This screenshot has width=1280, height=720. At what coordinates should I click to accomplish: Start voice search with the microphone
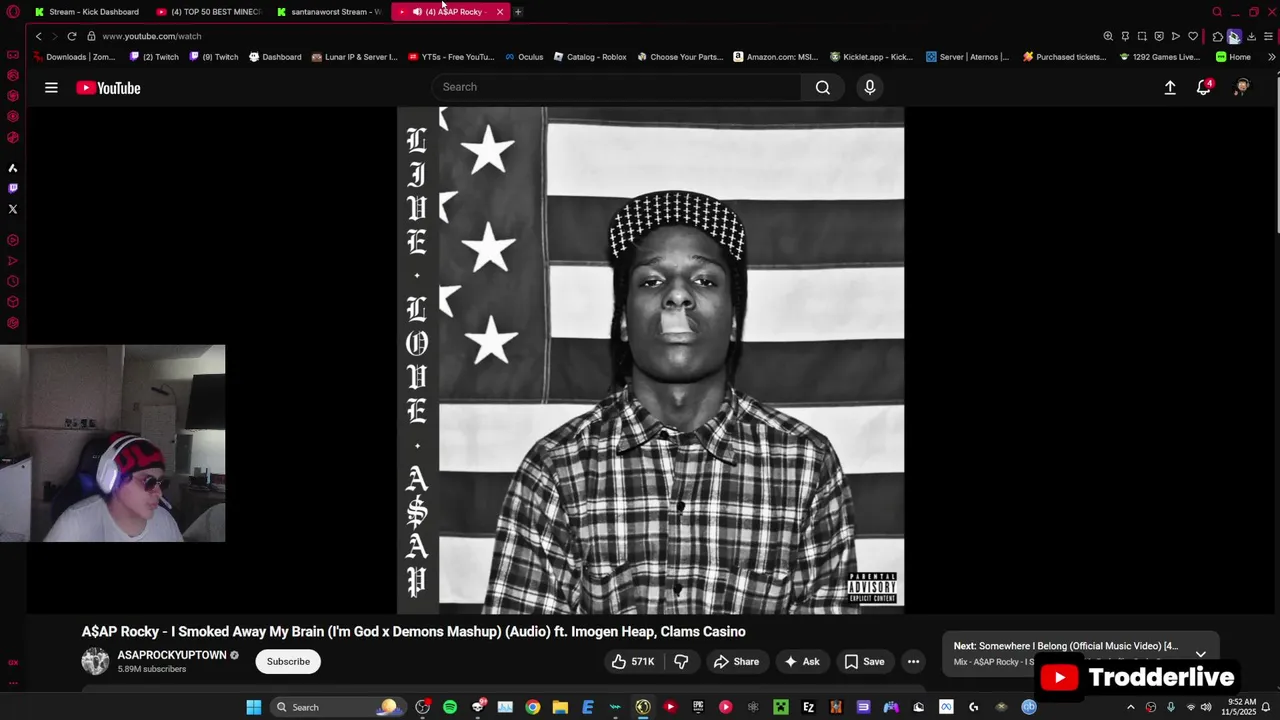point(870,87)
